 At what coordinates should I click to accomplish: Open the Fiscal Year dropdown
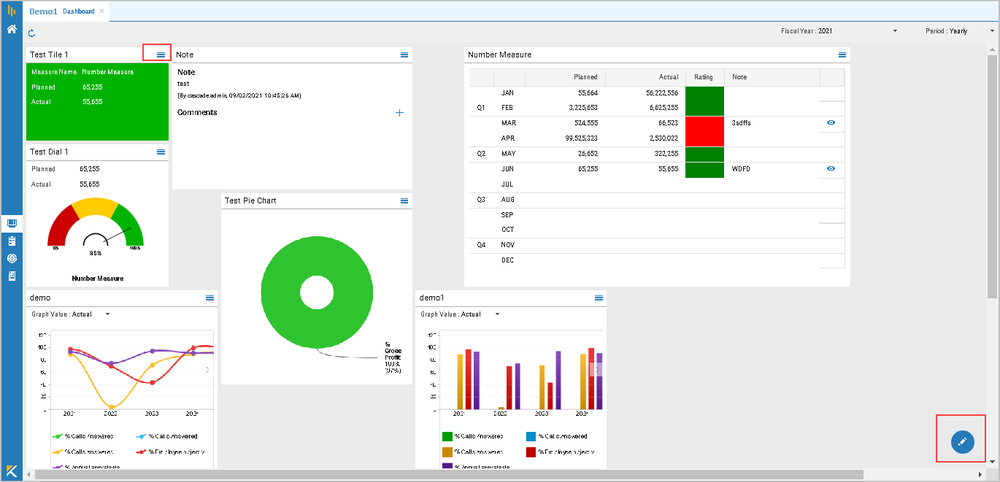coord(895,31)
